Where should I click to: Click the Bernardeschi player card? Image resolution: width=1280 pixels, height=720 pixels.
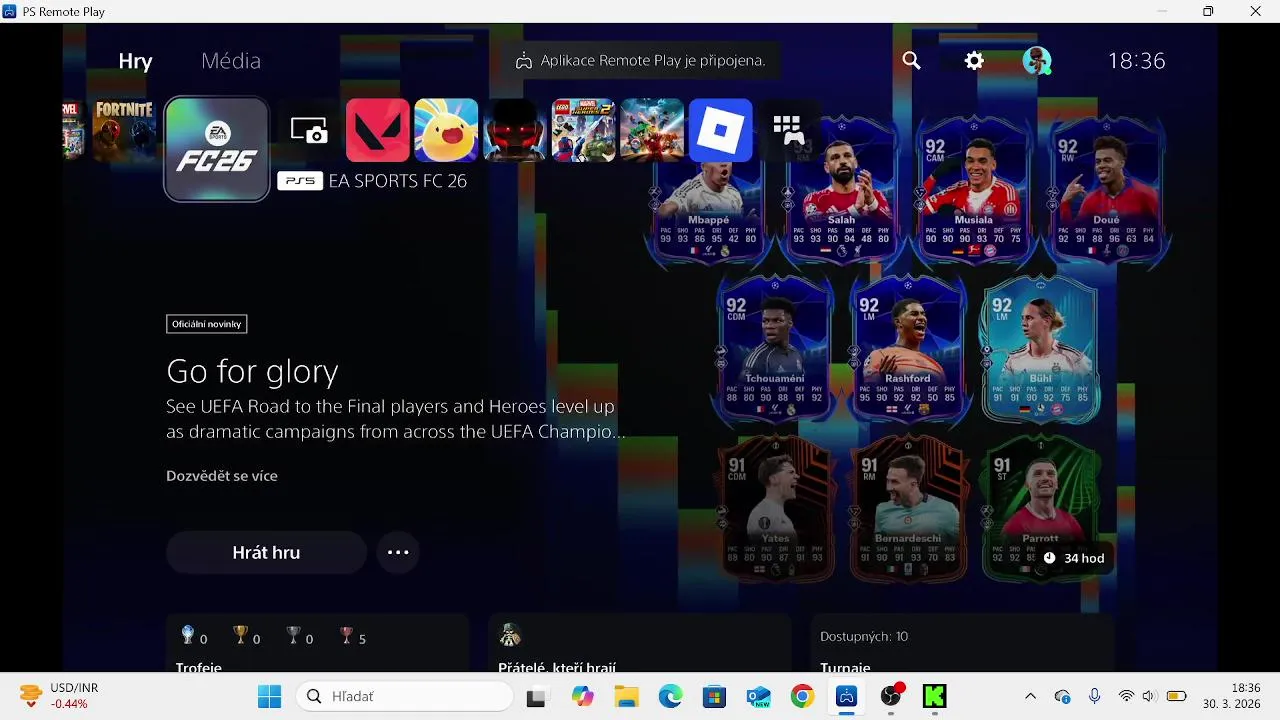click(908, 507)
